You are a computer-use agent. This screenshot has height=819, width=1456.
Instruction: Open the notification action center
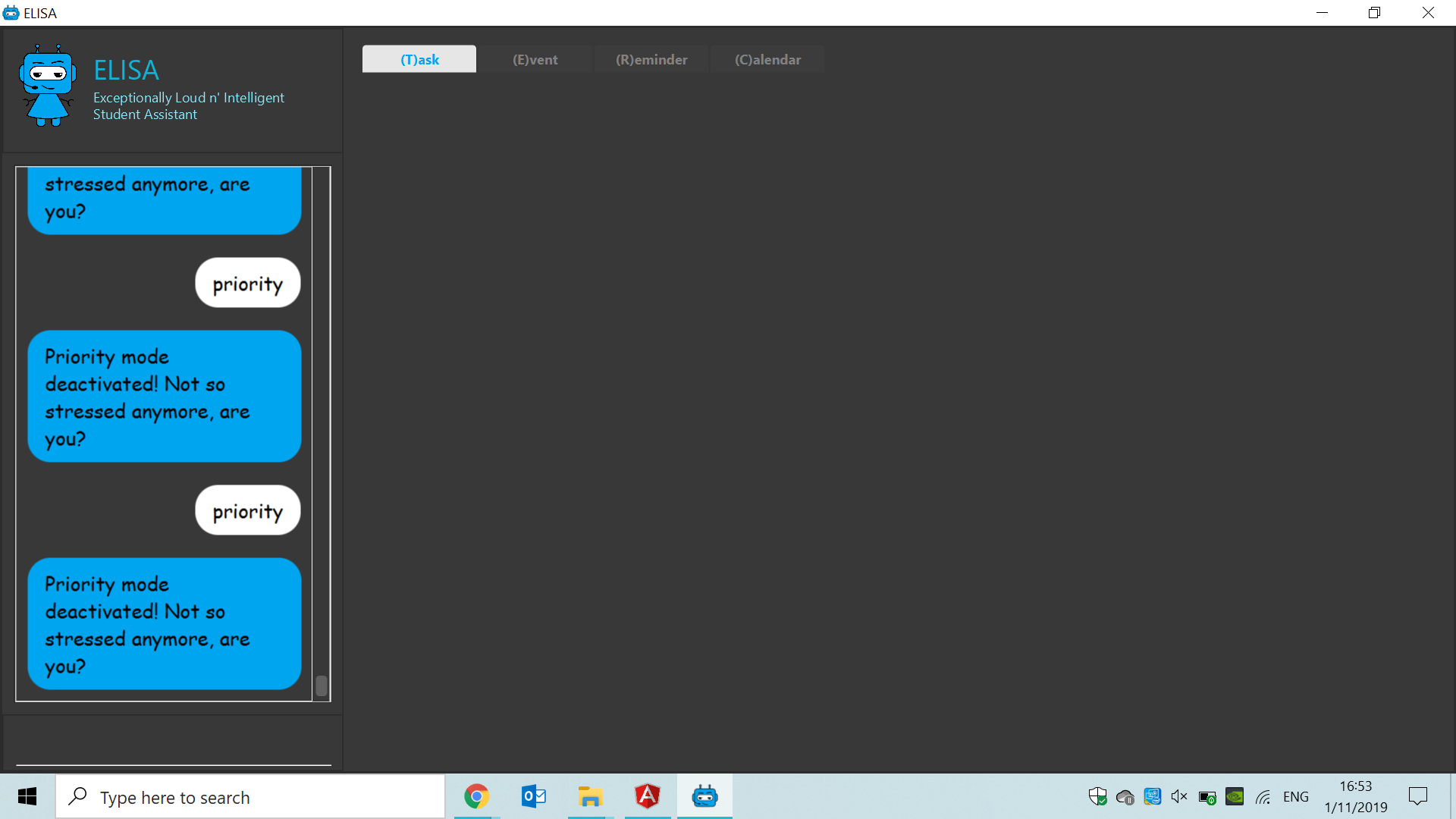coord(1417,796)
